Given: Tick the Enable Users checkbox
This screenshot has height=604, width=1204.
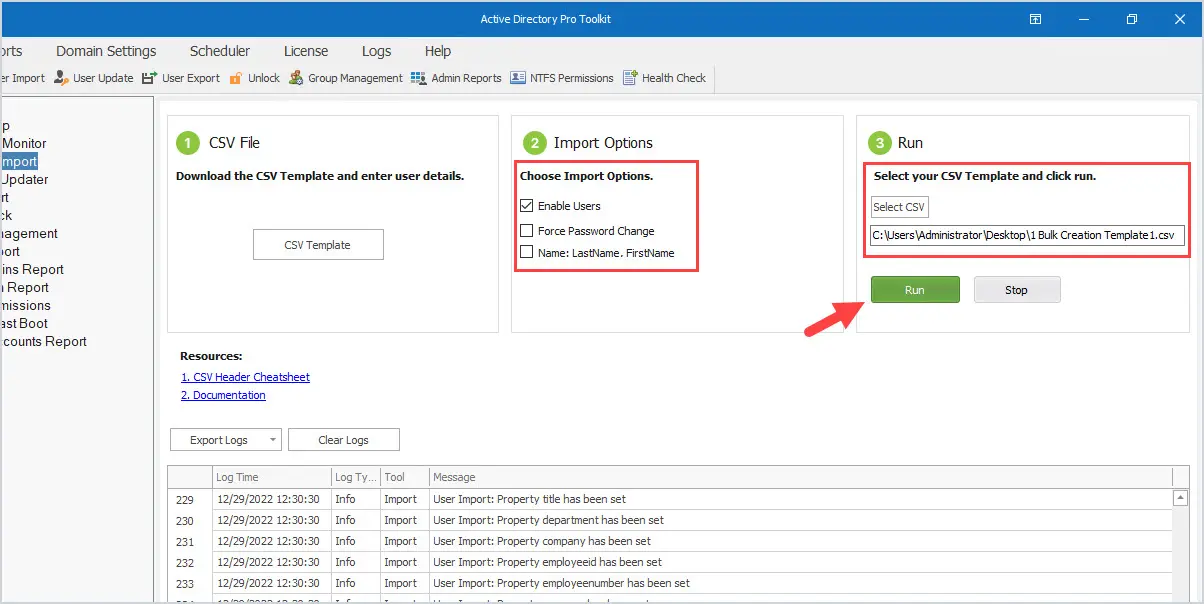Looking at the screenshot, I should click(x=527, y=206).
